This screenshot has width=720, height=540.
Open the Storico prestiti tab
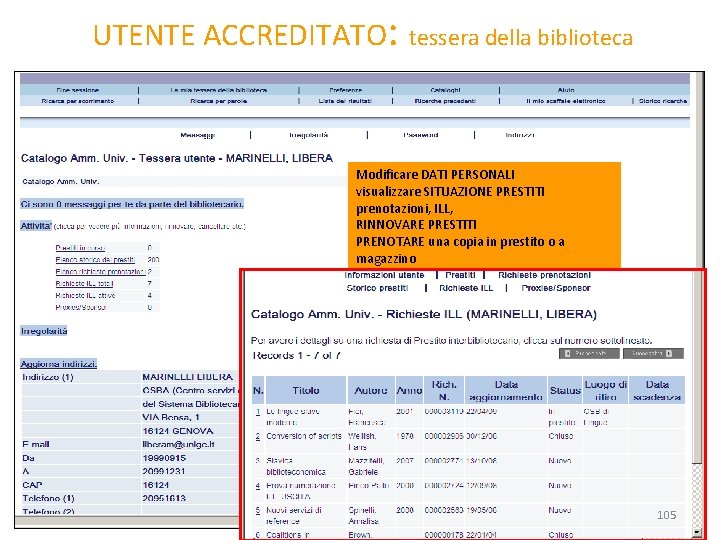click(x=377, y=288)
